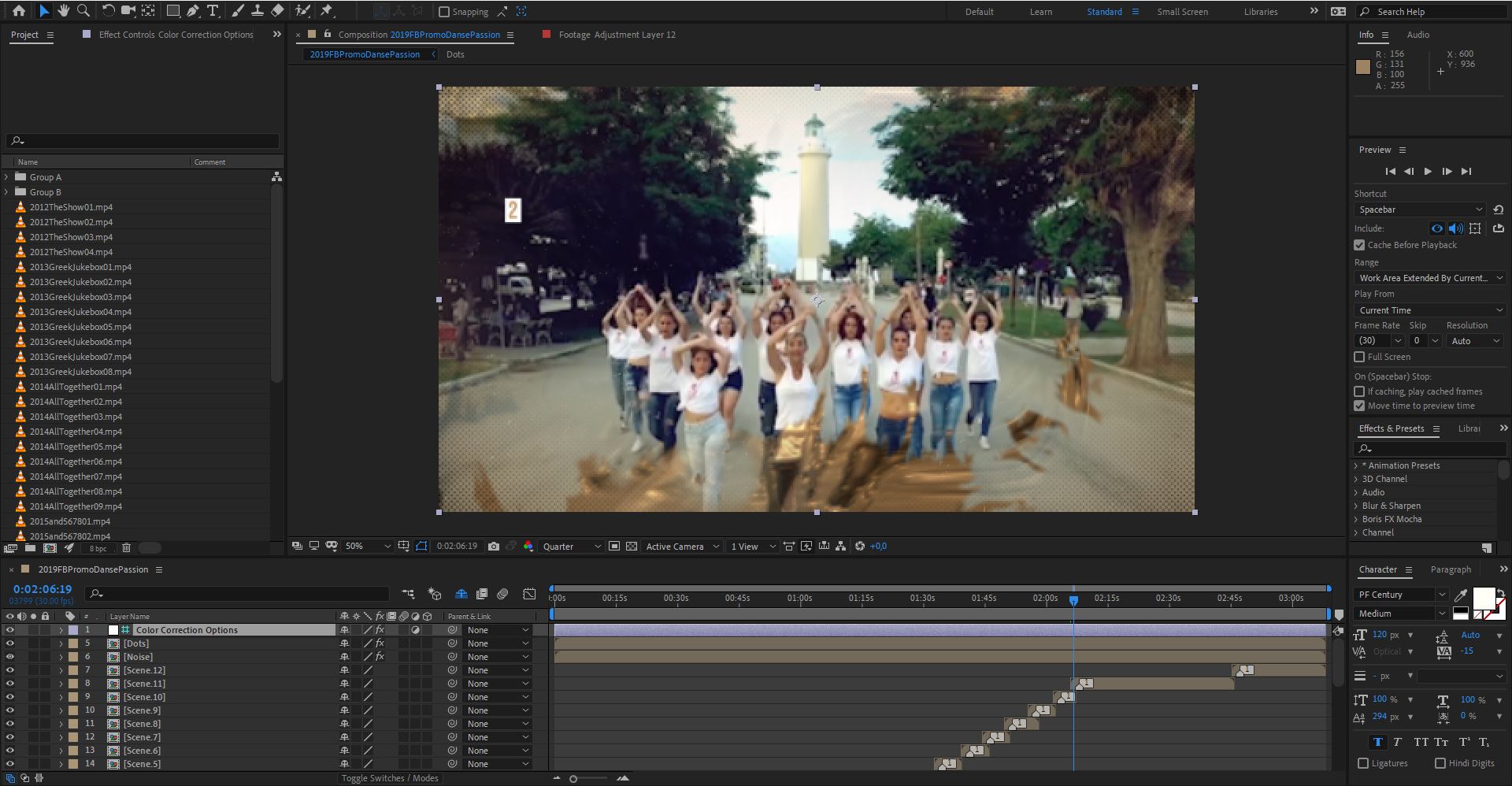
Task: Click the white fill color swatch
Action: pyautogui.click(x=1484, y=599)
